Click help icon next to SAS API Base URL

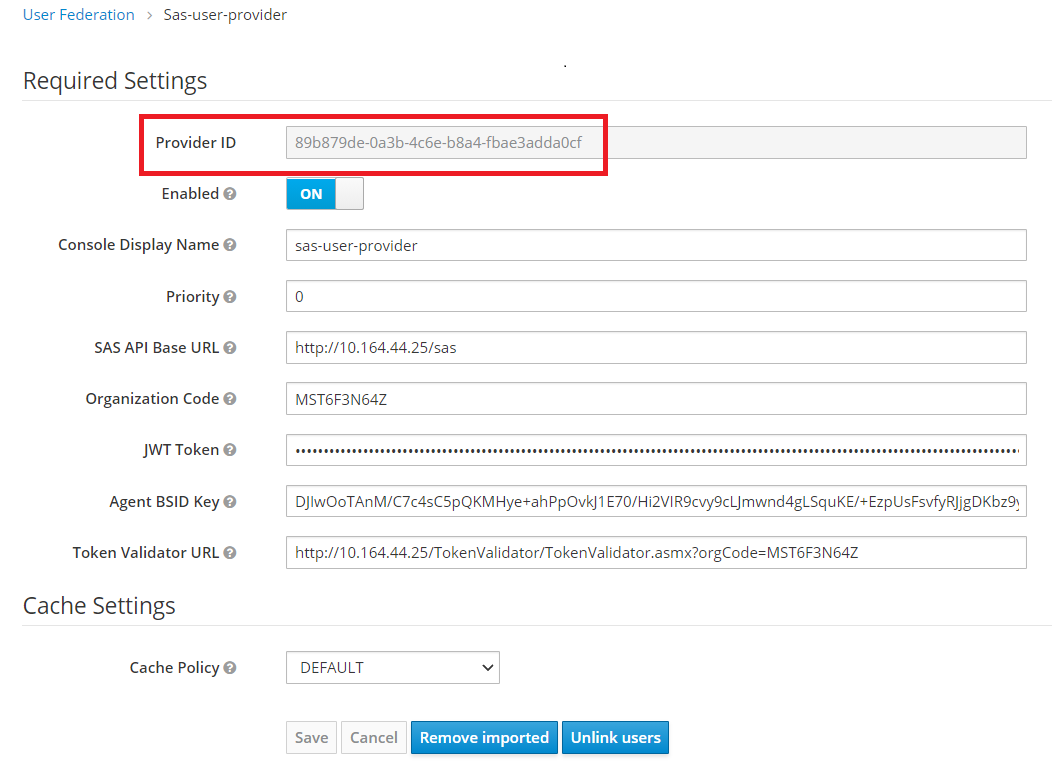230,348
